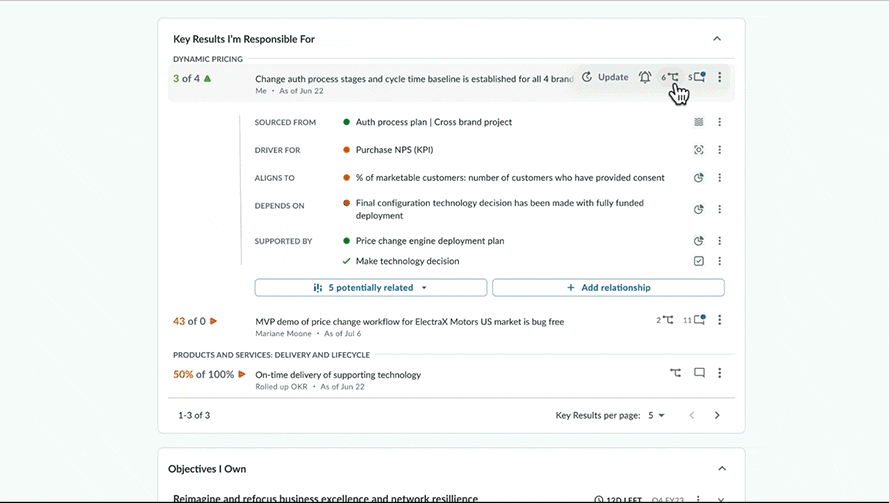Open relationships icon for On-time delivery row
This screenshot has width=889, height=503.
click(x=675, y=373)
